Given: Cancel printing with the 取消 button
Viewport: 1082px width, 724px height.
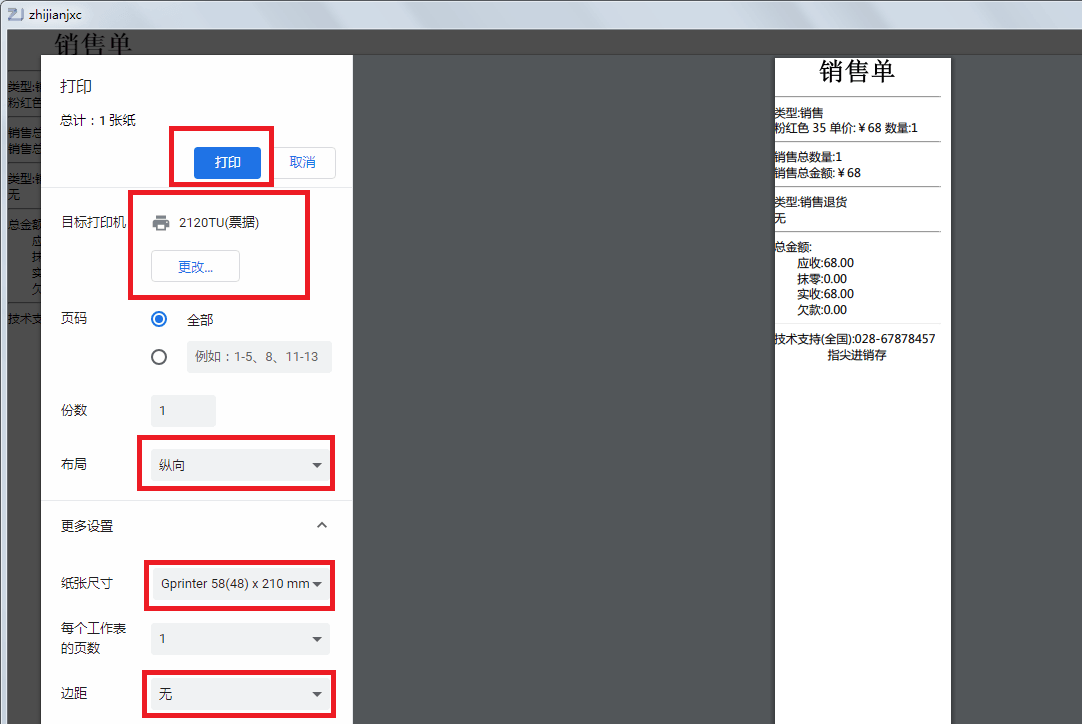Looking at the screenshot, I should (x=302, y=162).
